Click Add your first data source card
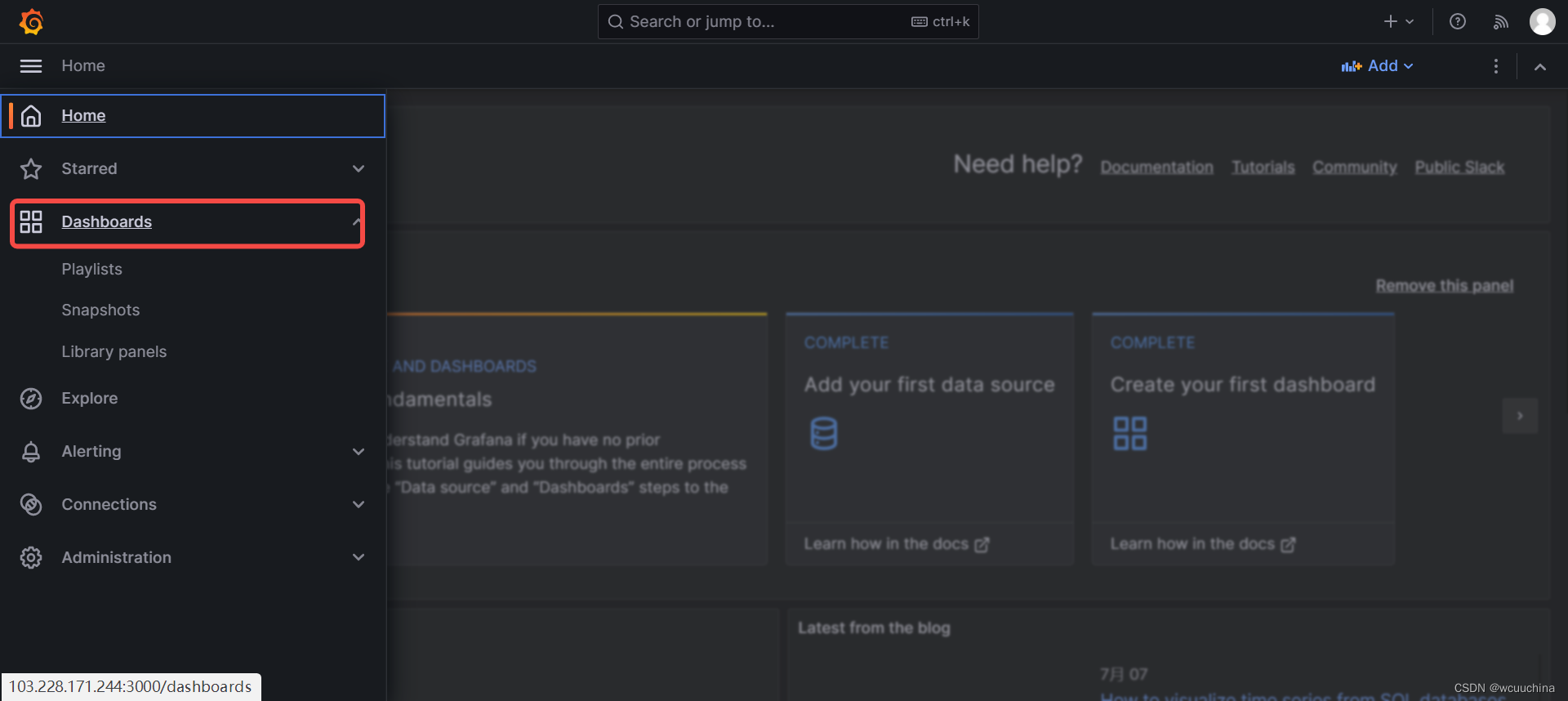 (x=929, y=439)
